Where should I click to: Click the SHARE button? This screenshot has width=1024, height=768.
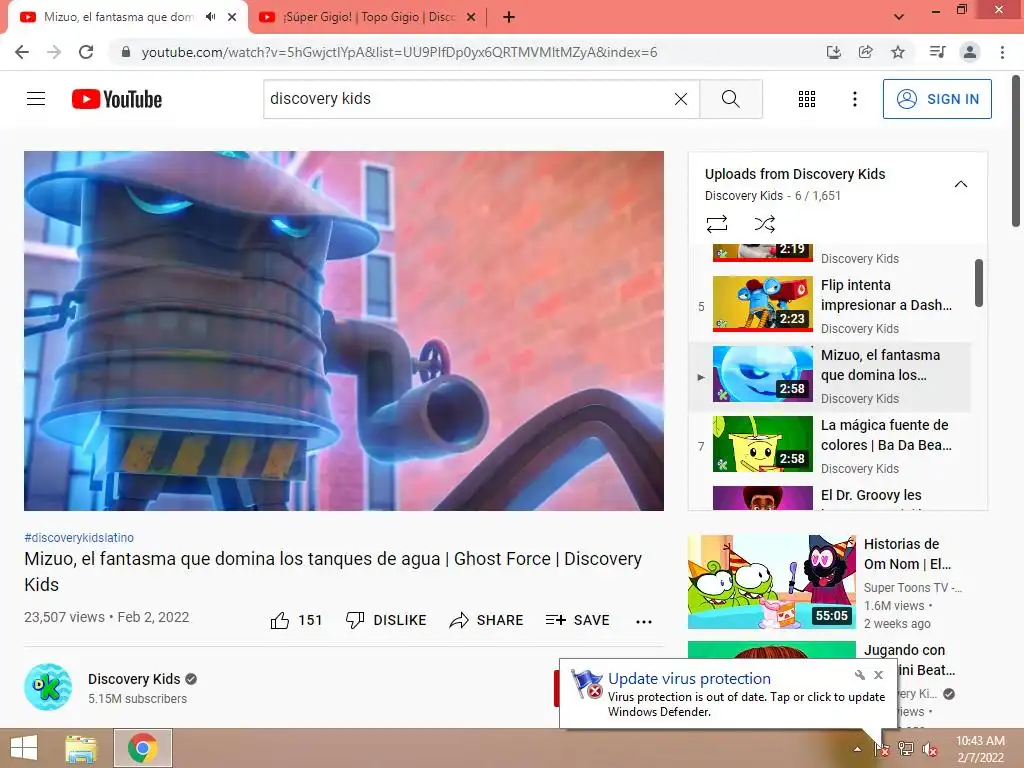tap(486, 620)
